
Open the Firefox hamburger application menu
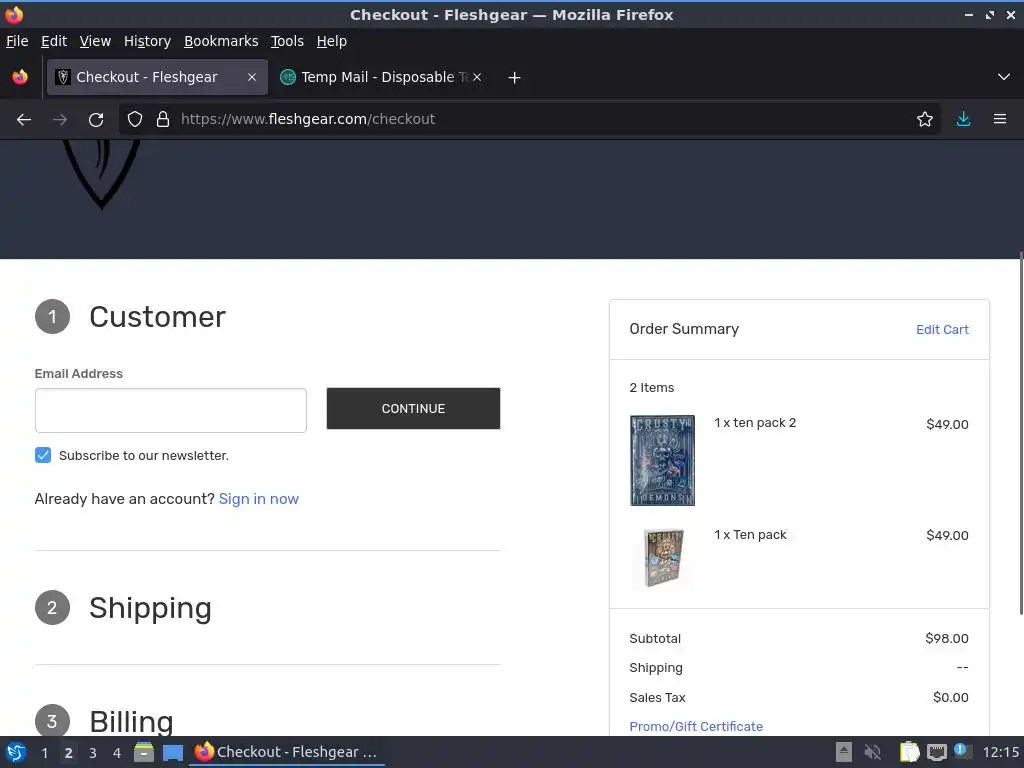click(x=1000, y=120)
